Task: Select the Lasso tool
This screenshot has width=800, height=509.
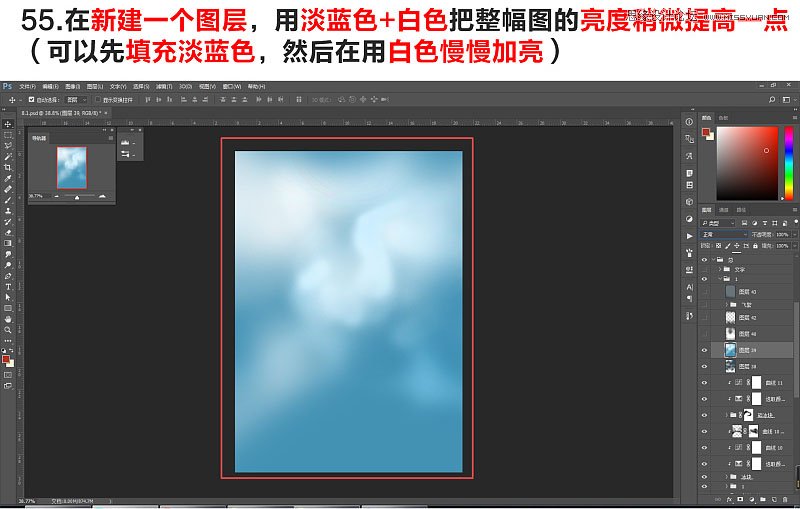Action: coord(8,146)
